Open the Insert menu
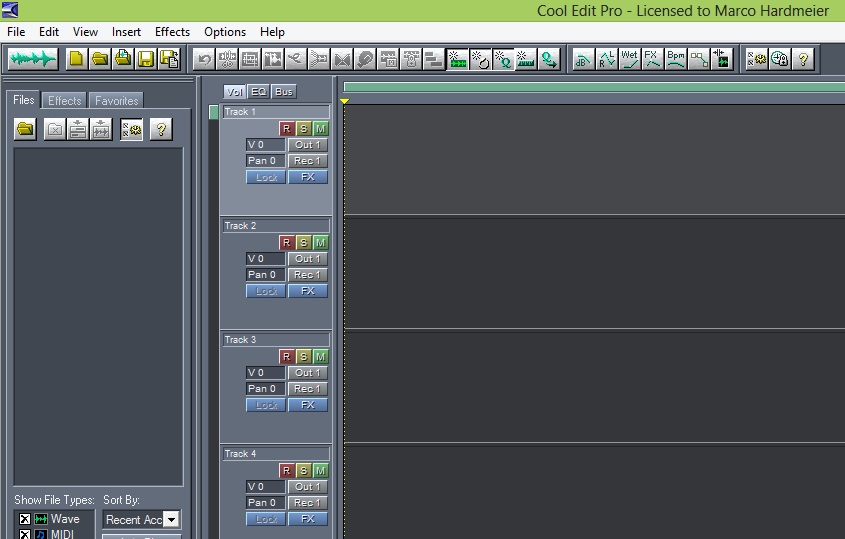This screenshot has width=845, height=539. [126, 32]
